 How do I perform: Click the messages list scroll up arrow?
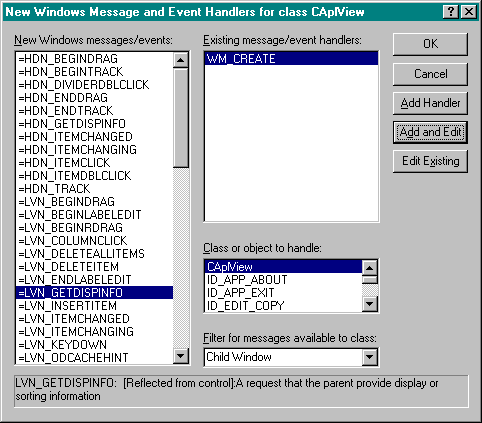181,60
